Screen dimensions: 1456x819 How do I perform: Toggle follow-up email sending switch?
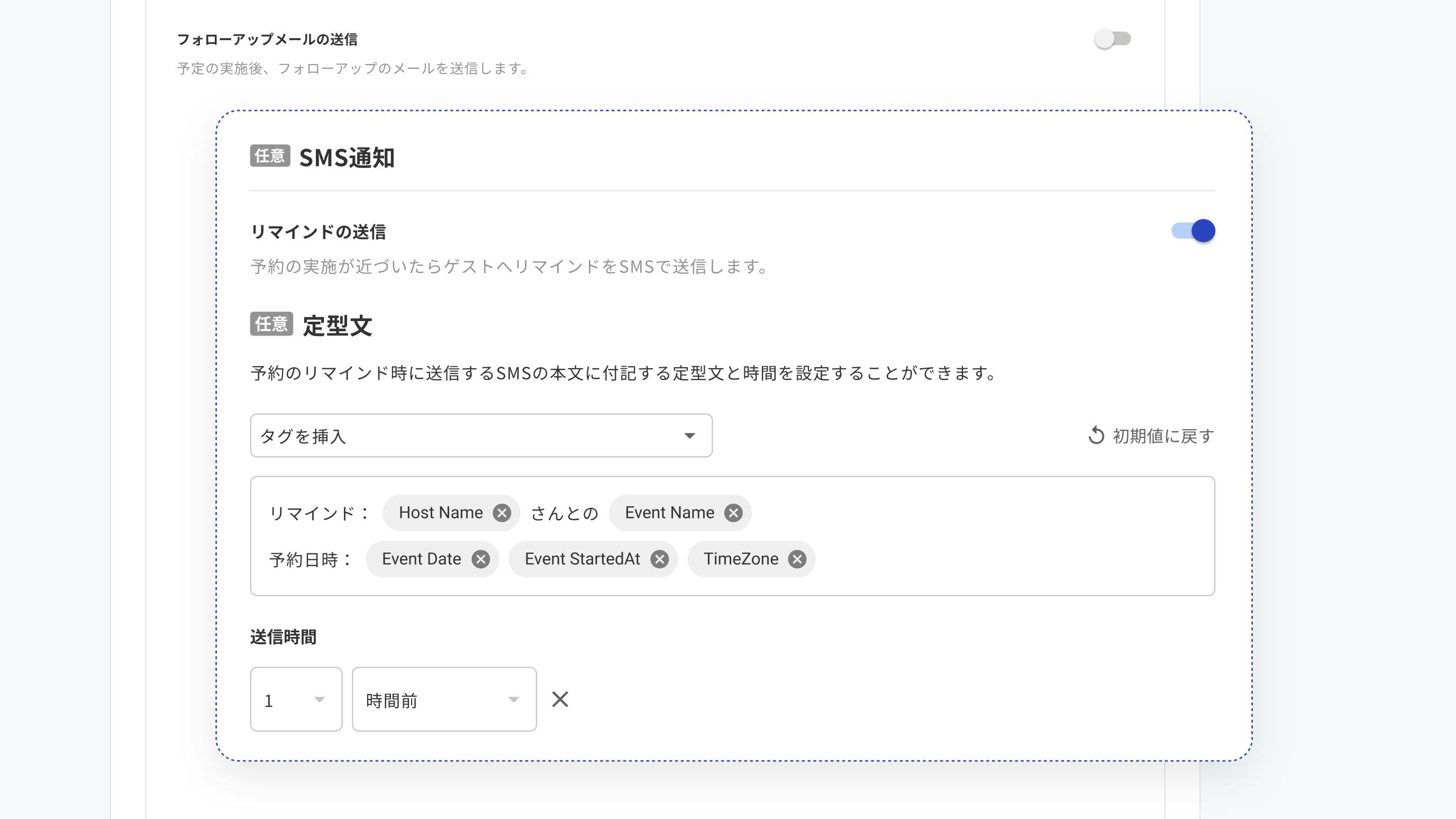point(1112,39)
